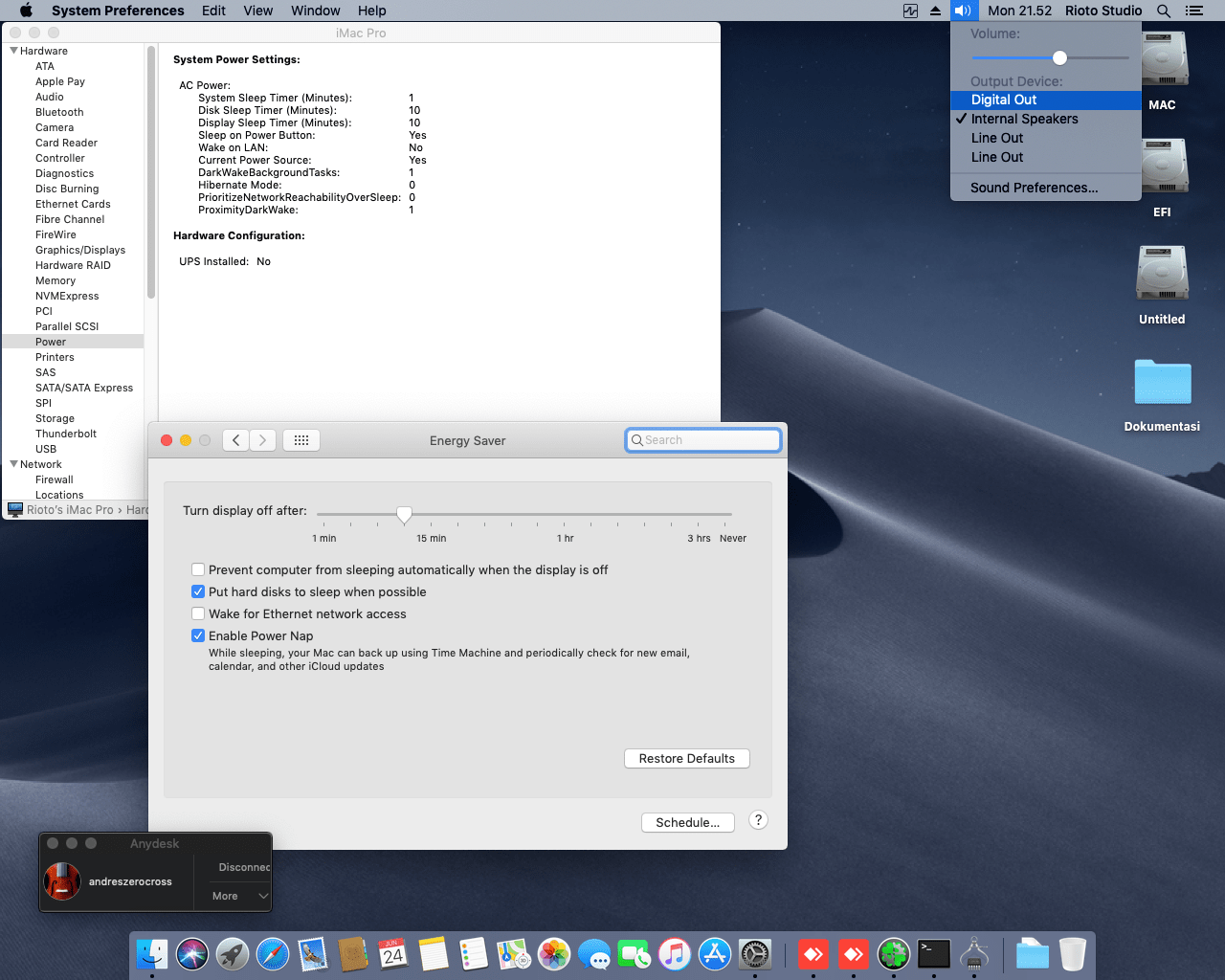
Task: Collapse the Network tree section
Action: pyautogui.click(x=13, y=464)
